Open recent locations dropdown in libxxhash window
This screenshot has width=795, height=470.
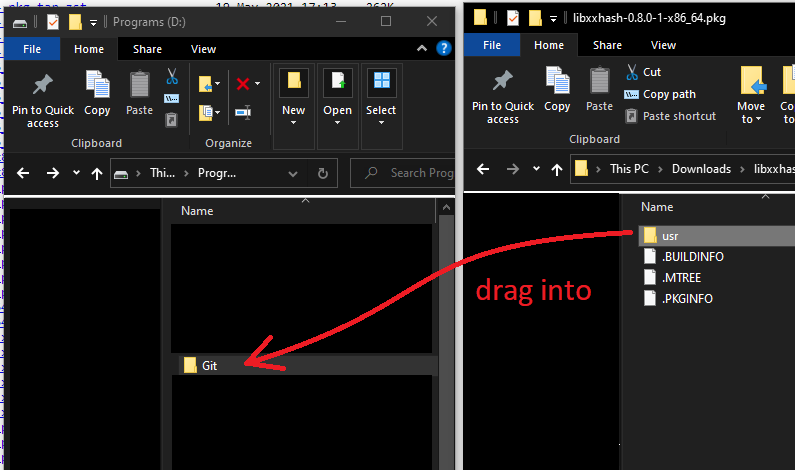[536, 169]
